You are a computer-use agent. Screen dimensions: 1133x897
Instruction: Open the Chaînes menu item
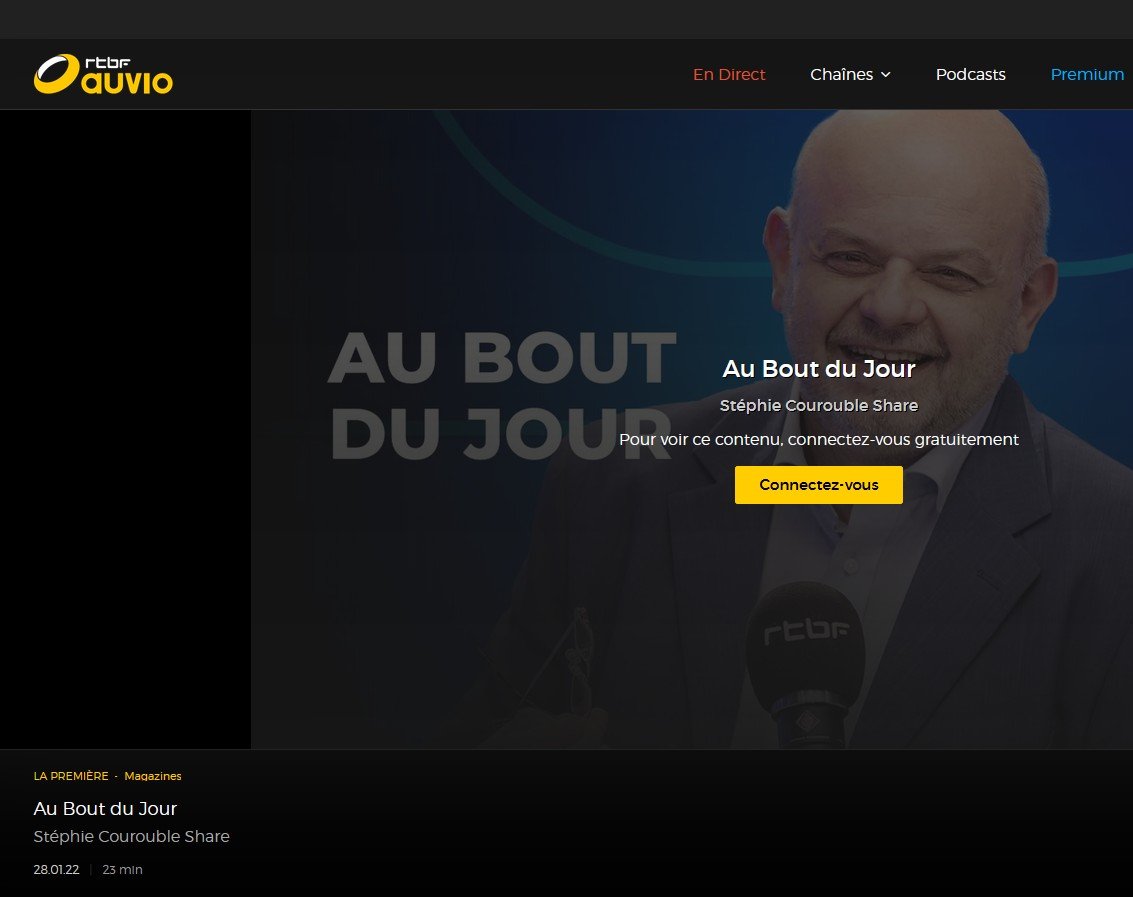click(841, 74)
